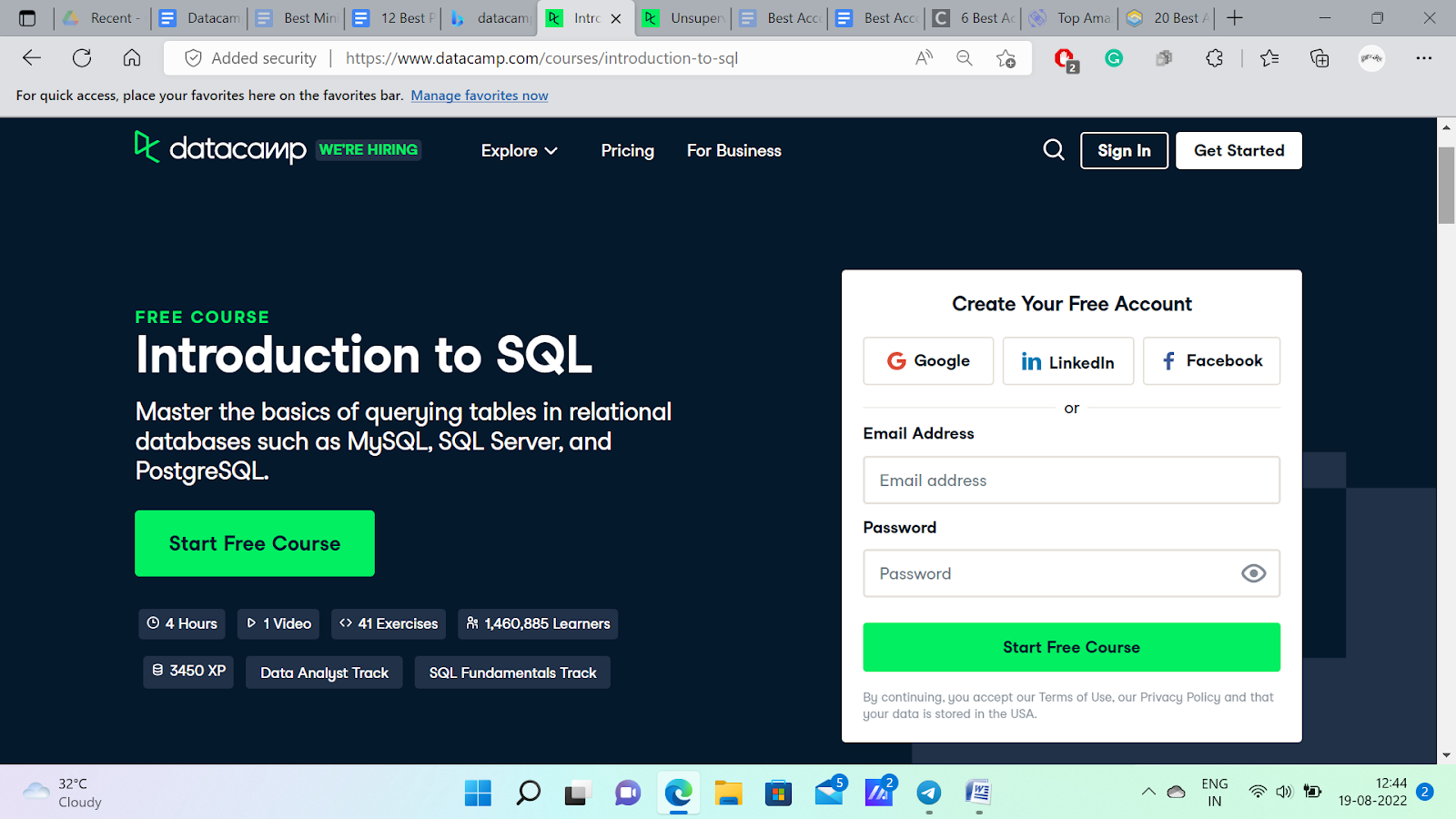Open the weather widget showing 32°C
This screenshot has height=819, width=1456.
(62, 793)
